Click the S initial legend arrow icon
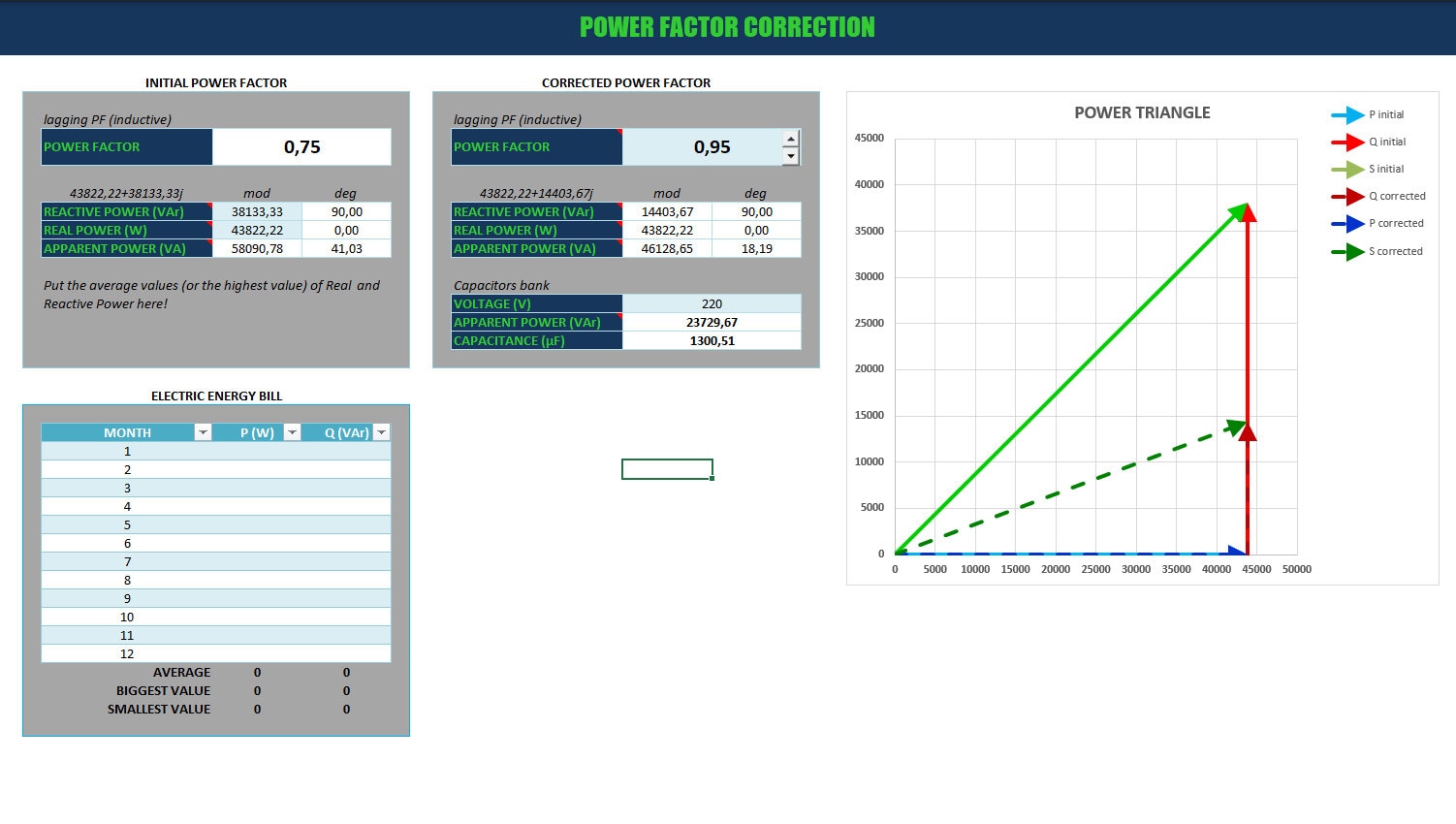 coord(1351,169)
